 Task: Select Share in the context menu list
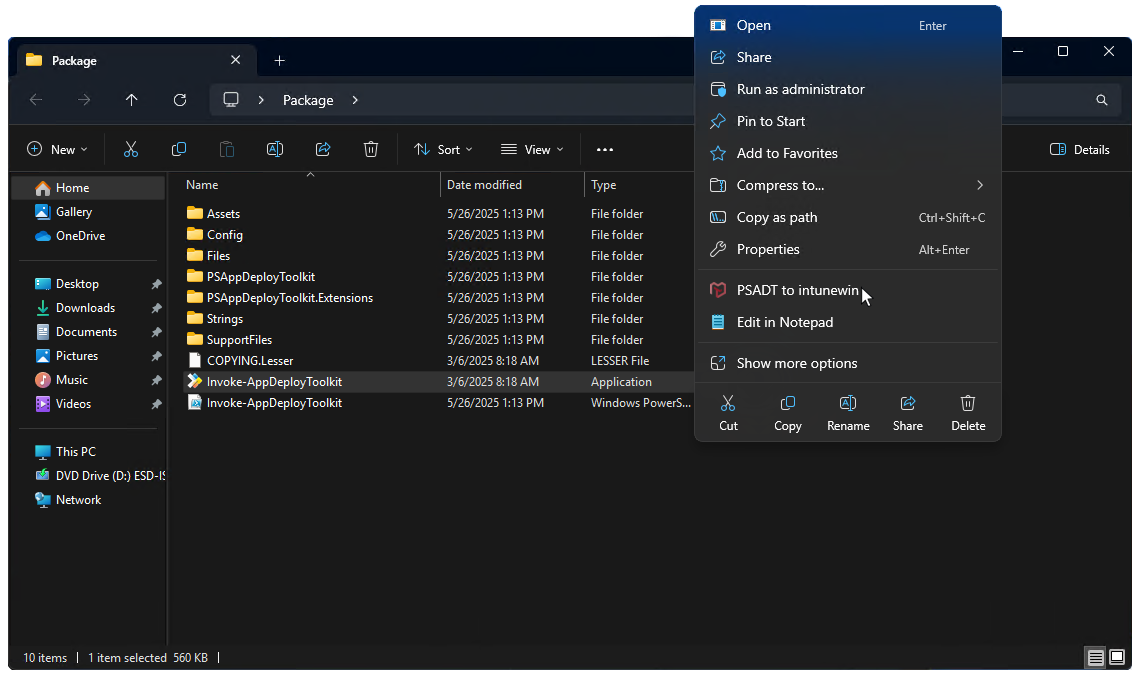[848, 57]
